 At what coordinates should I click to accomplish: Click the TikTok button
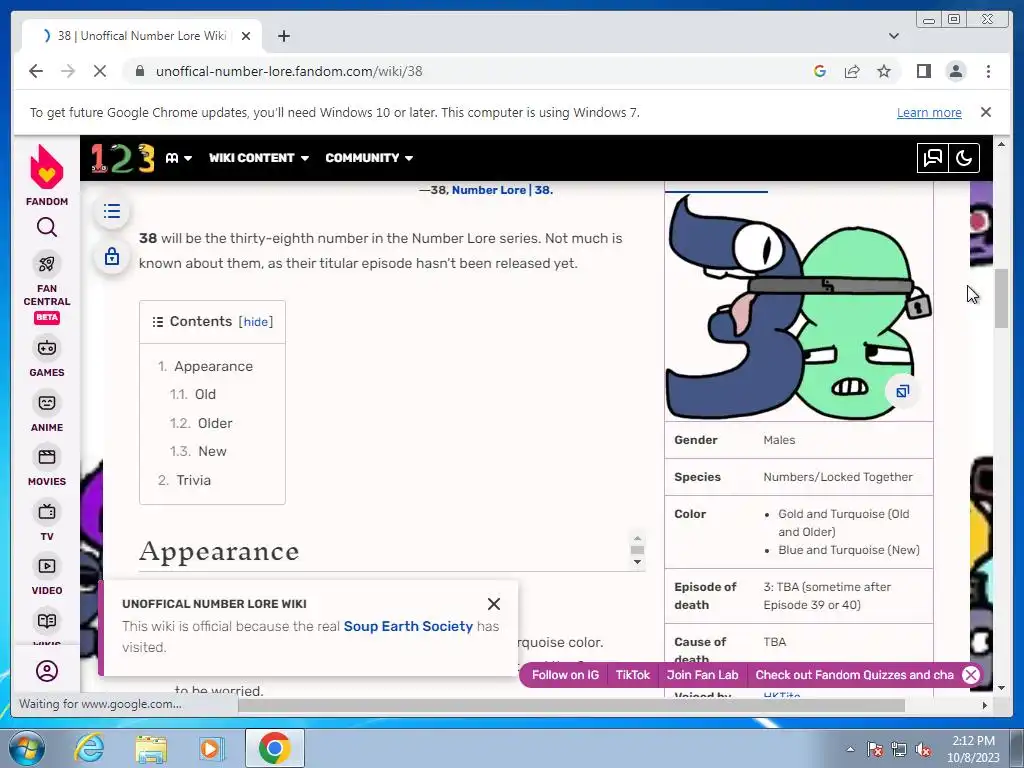click(633, 675)
